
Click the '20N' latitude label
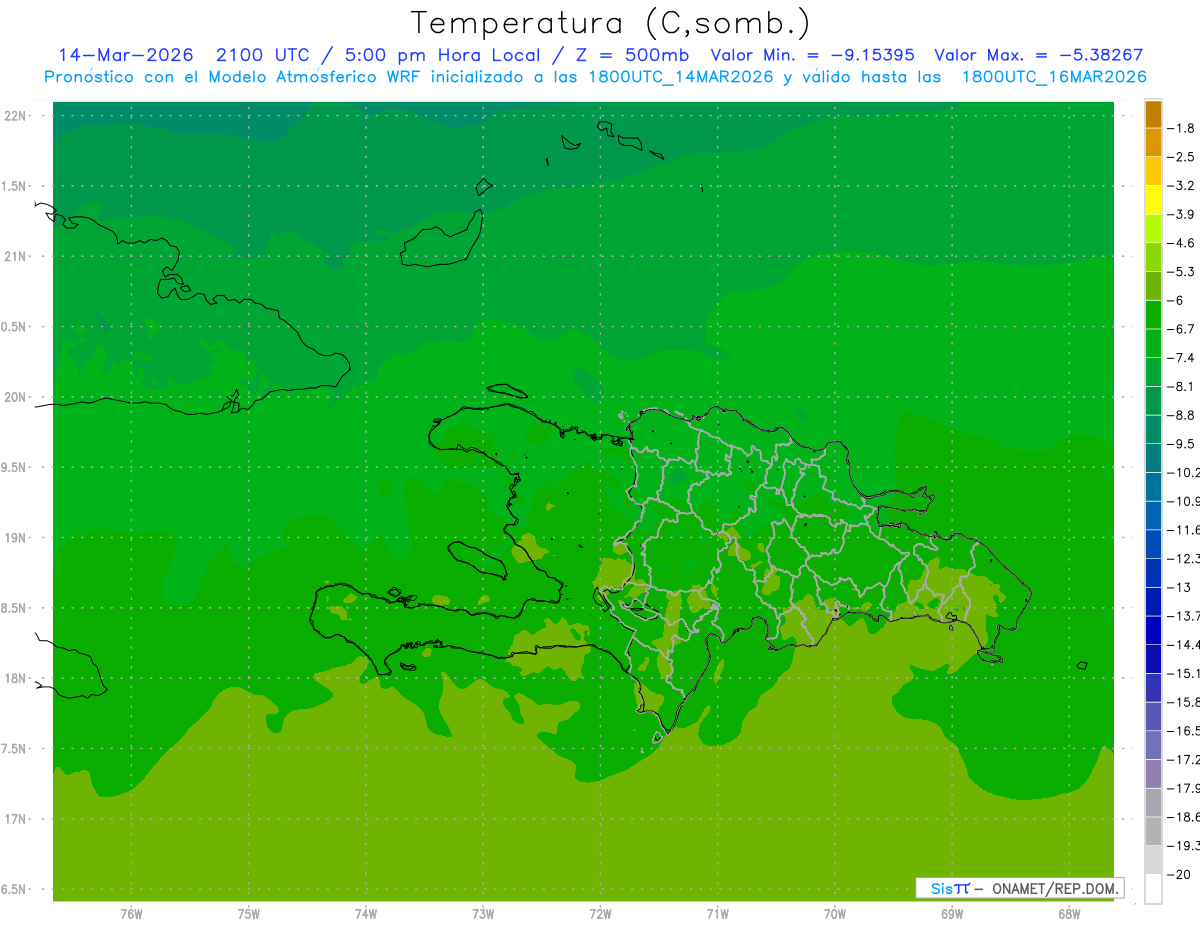click(16, 397)
